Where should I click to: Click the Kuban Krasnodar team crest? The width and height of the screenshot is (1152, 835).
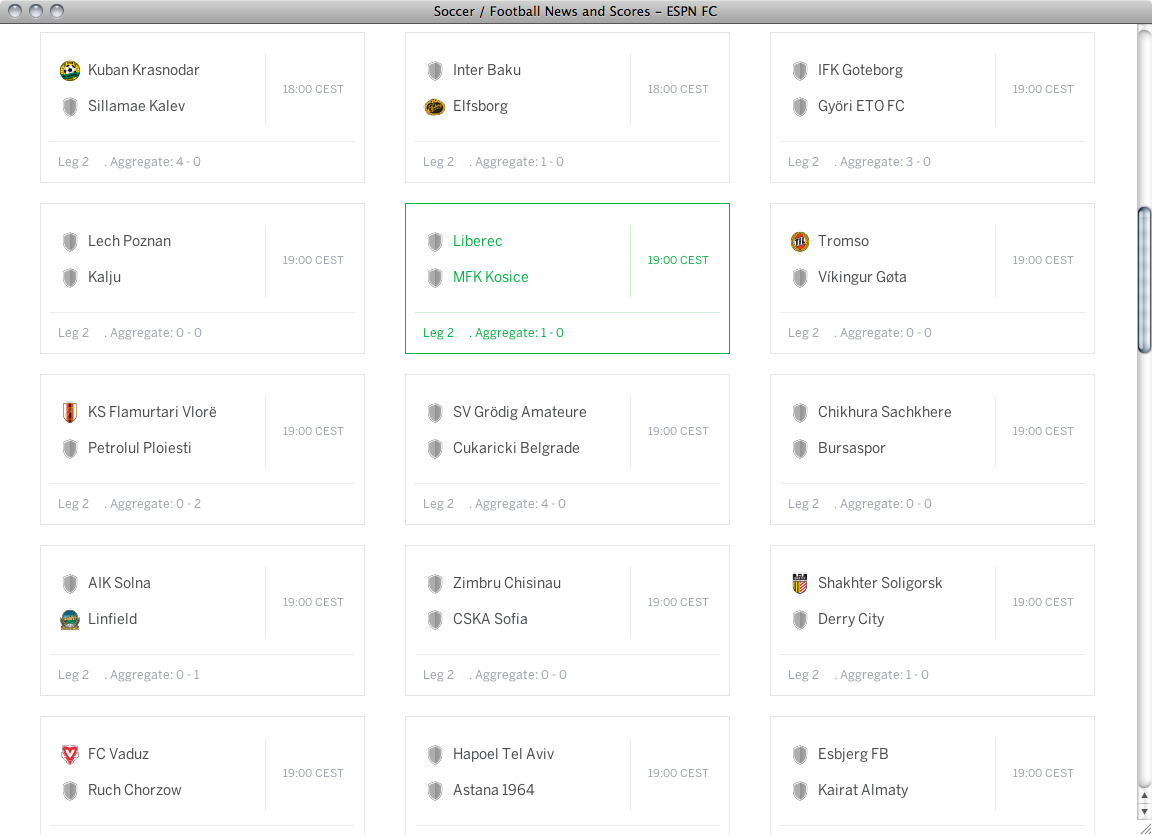70,70
